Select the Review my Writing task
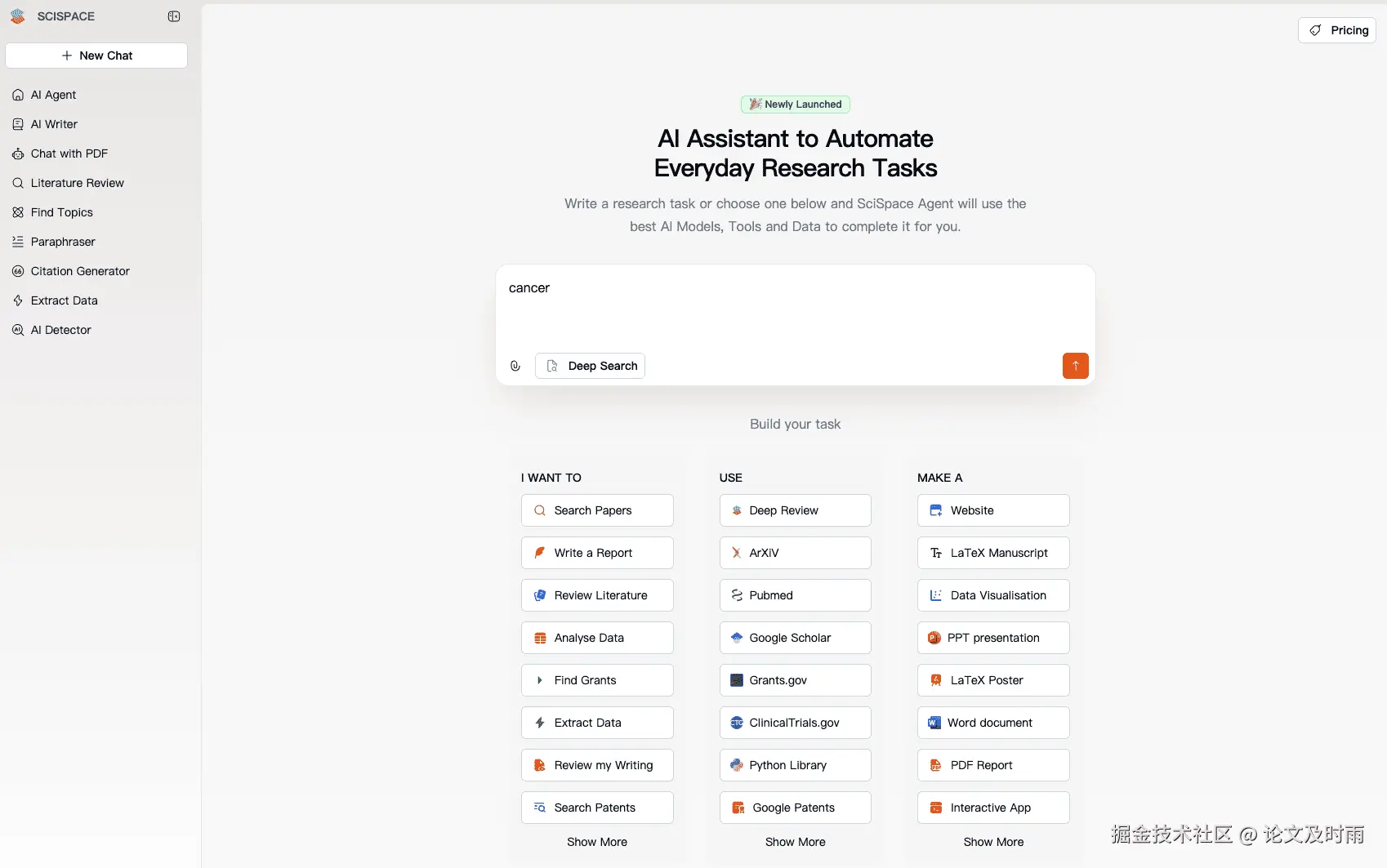1387x868 pixels. pos(597,765)
